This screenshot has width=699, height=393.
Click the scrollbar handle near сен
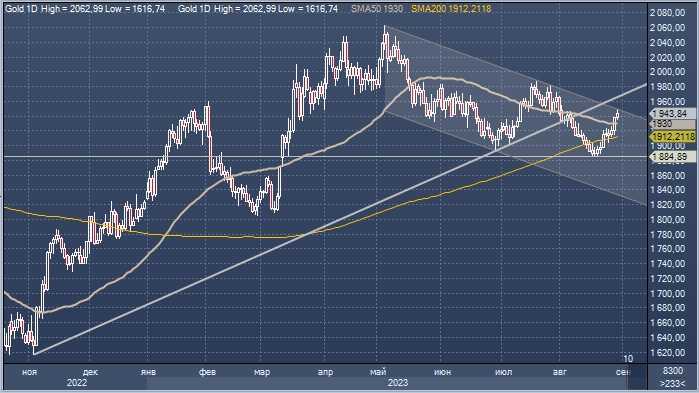[637, 377]
